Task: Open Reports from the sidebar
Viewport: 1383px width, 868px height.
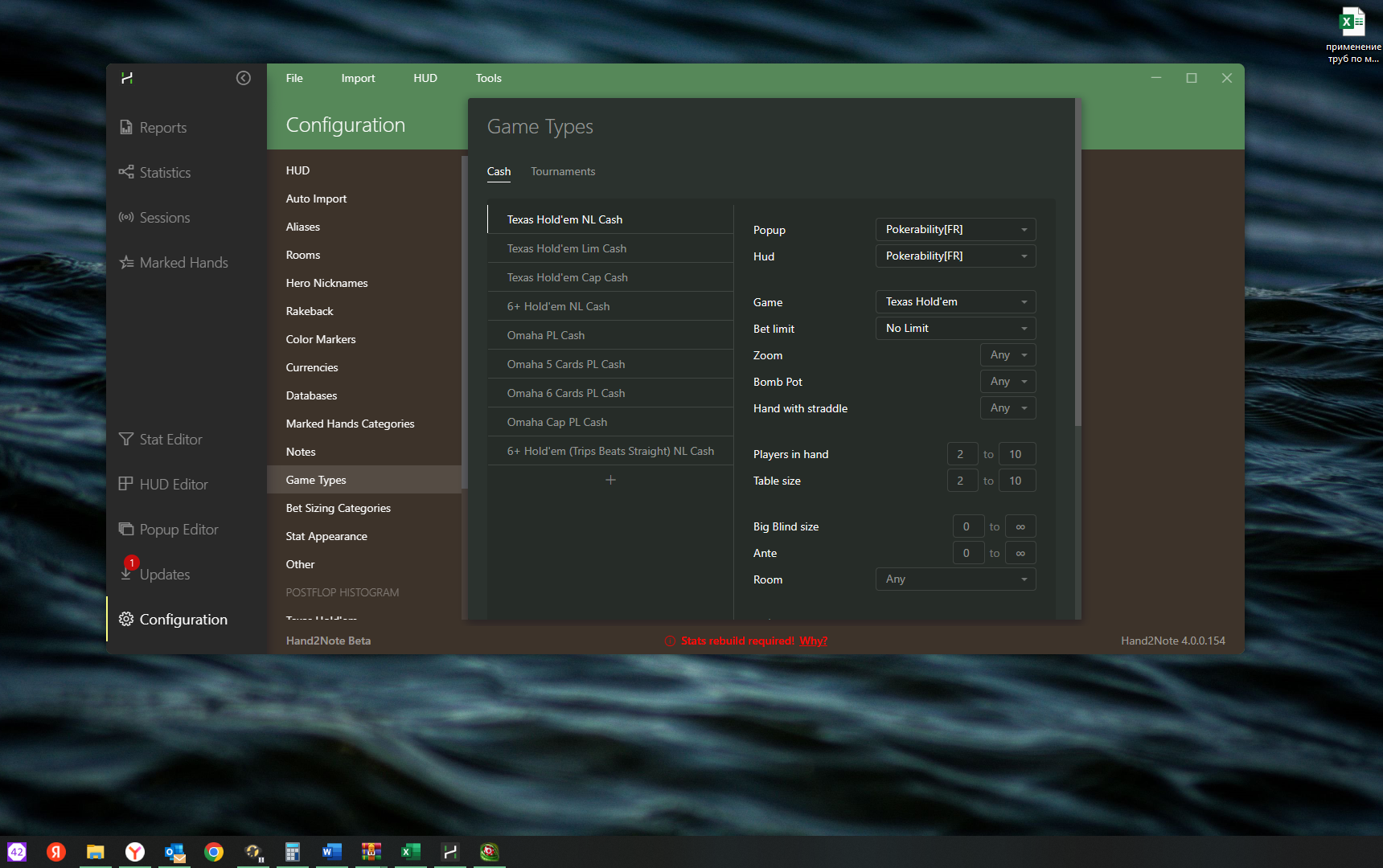Action: tap(153, 128)
